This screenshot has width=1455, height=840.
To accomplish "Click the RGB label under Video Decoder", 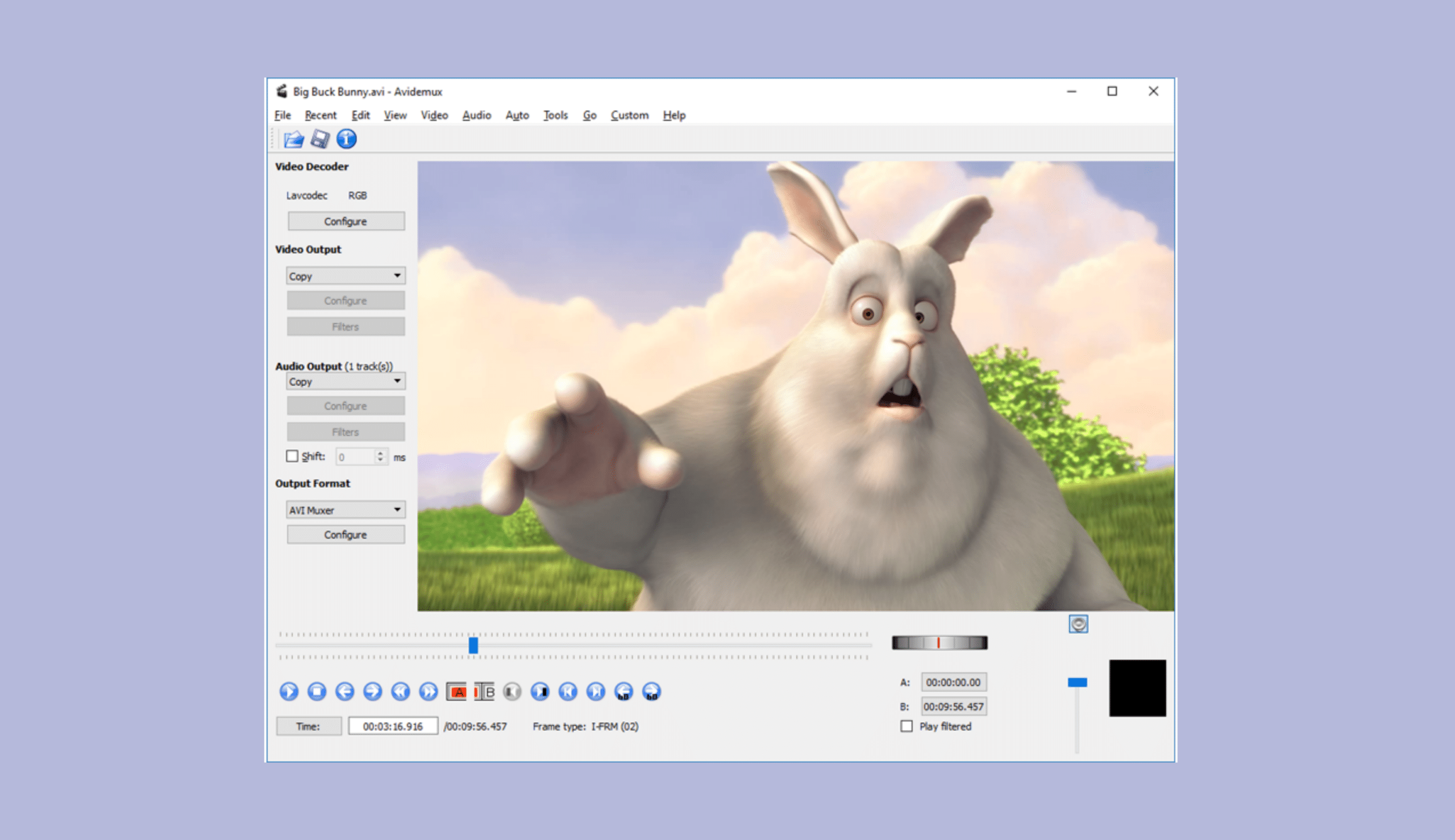I will 357,196.
